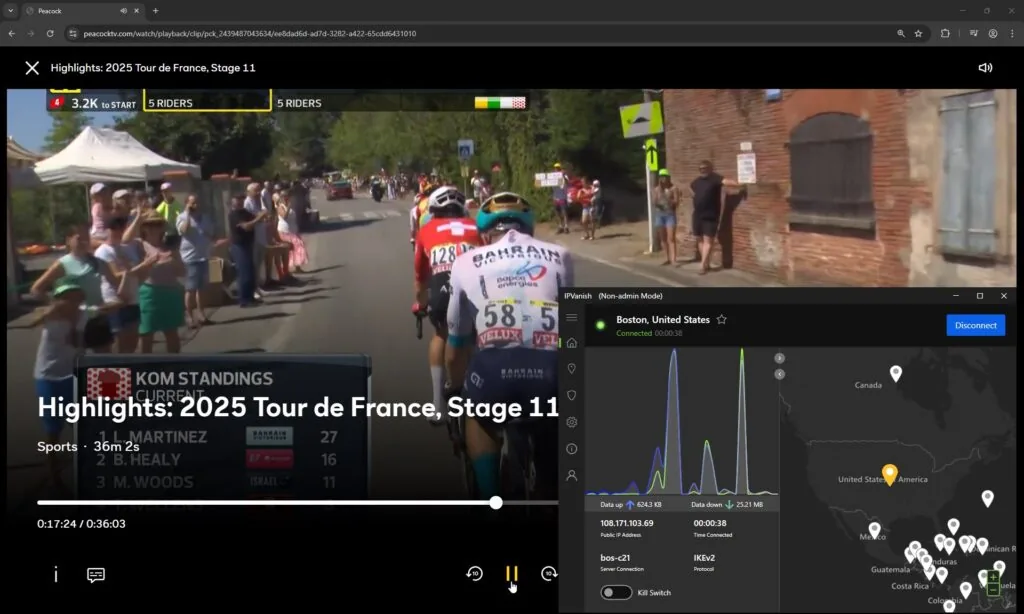Open browser media controls
The width and height of the screenshot is (1024, 614).
click(974, 33)
